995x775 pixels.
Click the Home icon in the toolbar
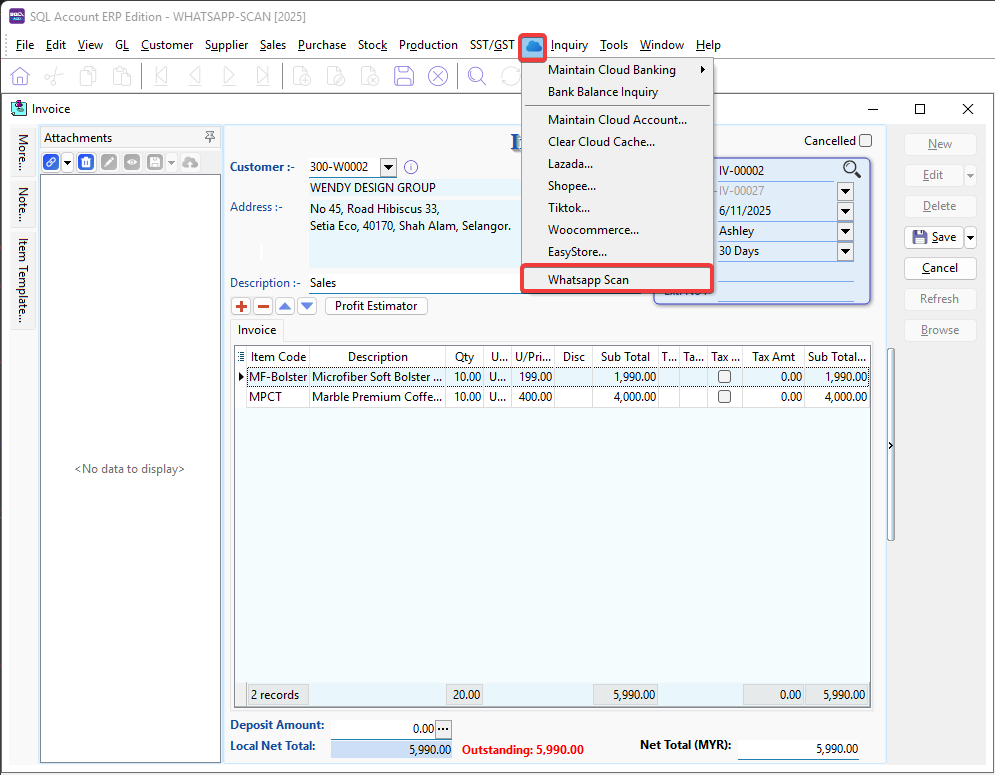click(20, 77)
